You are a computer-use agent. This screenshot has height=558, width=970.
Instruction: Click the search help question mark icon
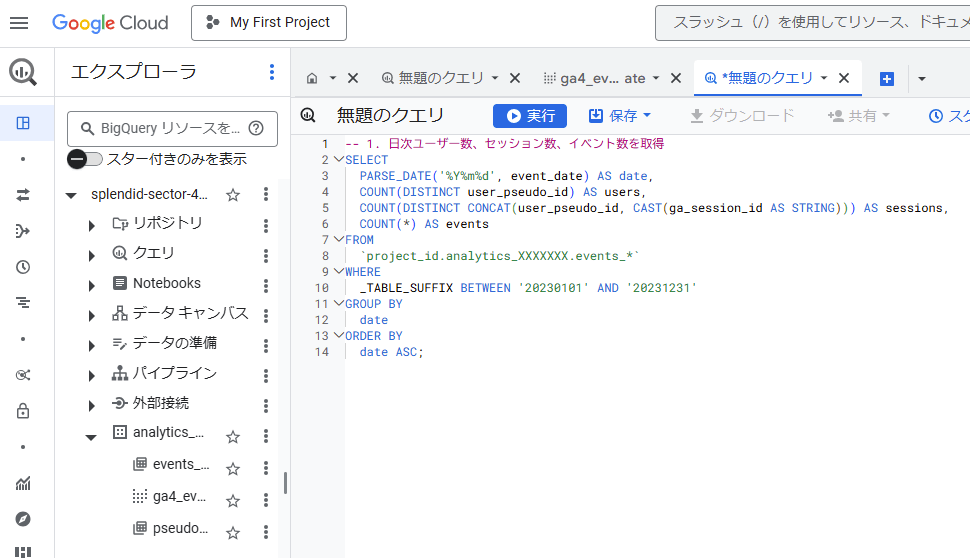point(256,128)
